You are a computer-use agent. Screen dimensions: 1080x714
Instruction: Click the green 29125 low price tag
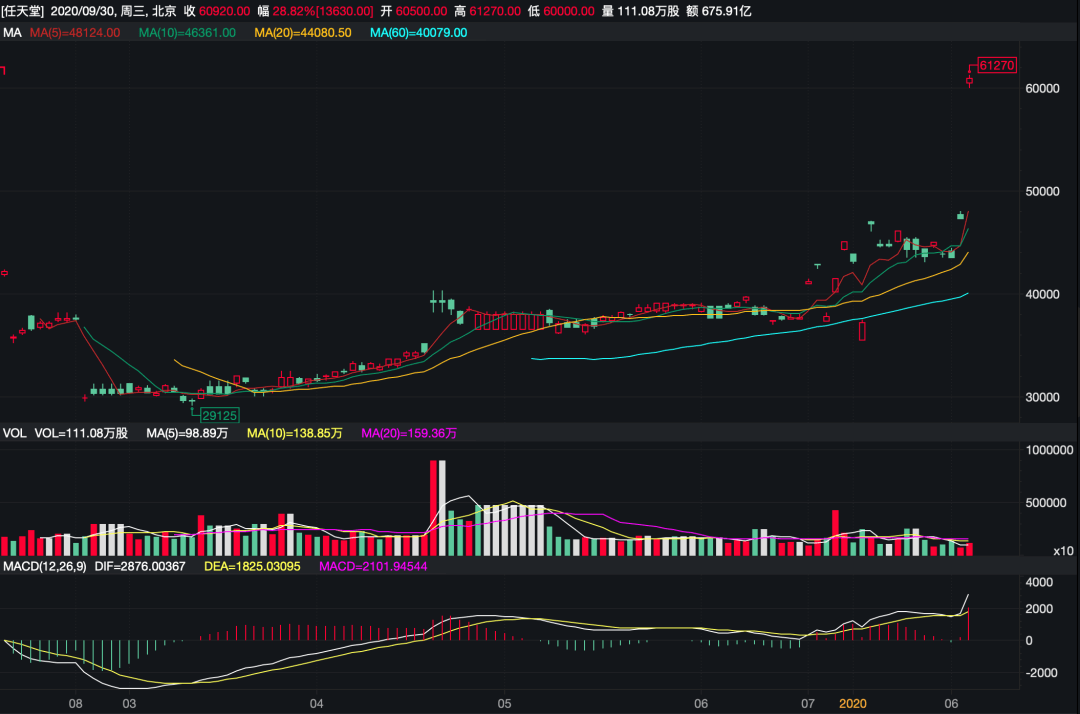(220, 415)
